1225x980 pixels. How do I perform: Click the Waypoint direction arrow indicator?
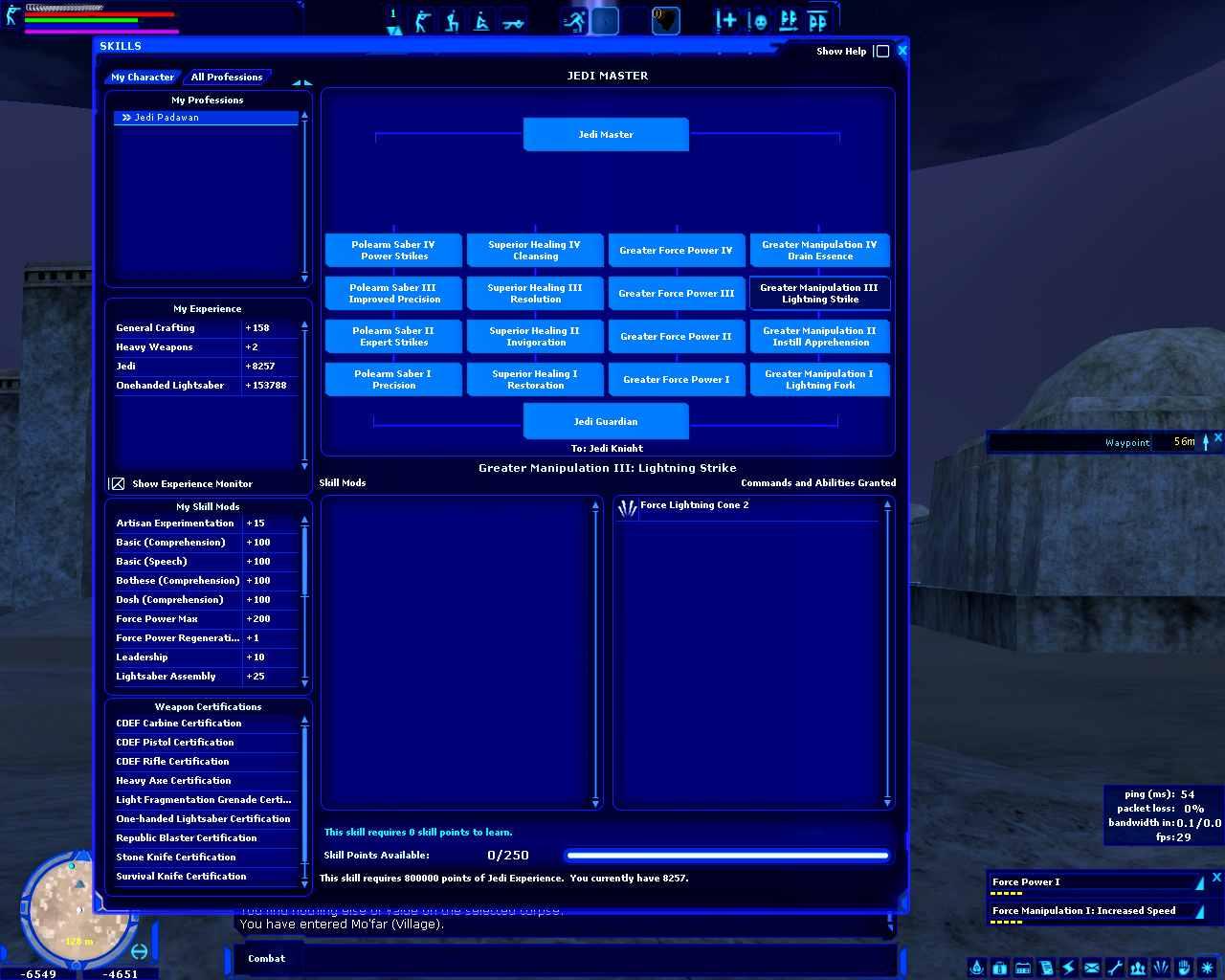pyautogui.click(x=1206, y=441)
